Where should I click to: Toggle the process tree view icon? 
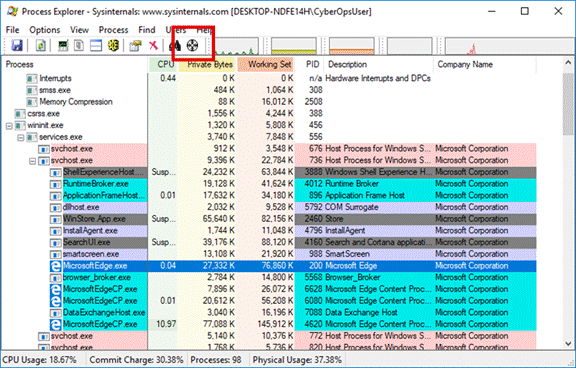tap(79, 46)
